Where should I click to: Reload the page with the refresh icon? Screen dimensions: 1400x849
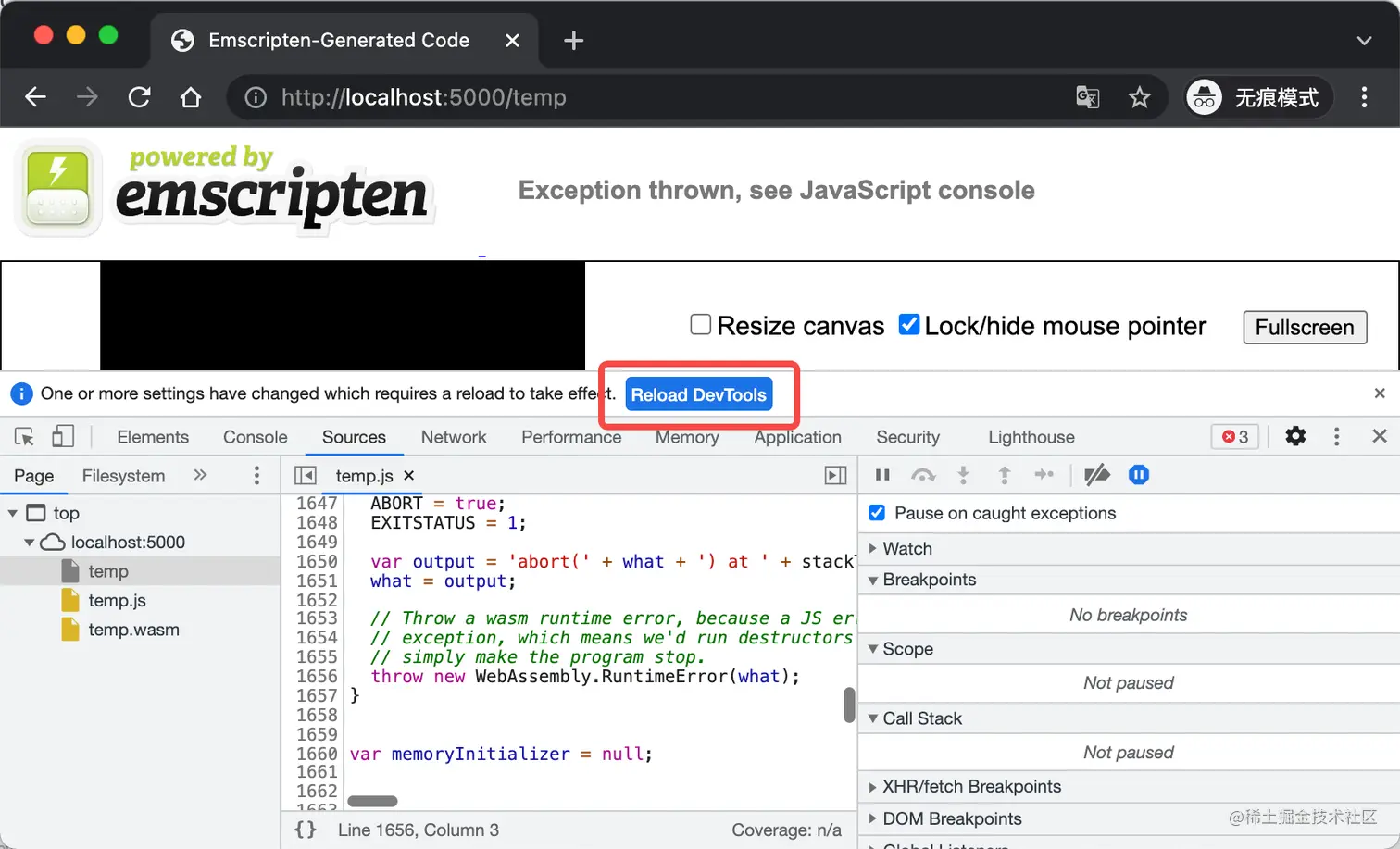[x=139, y=97]
